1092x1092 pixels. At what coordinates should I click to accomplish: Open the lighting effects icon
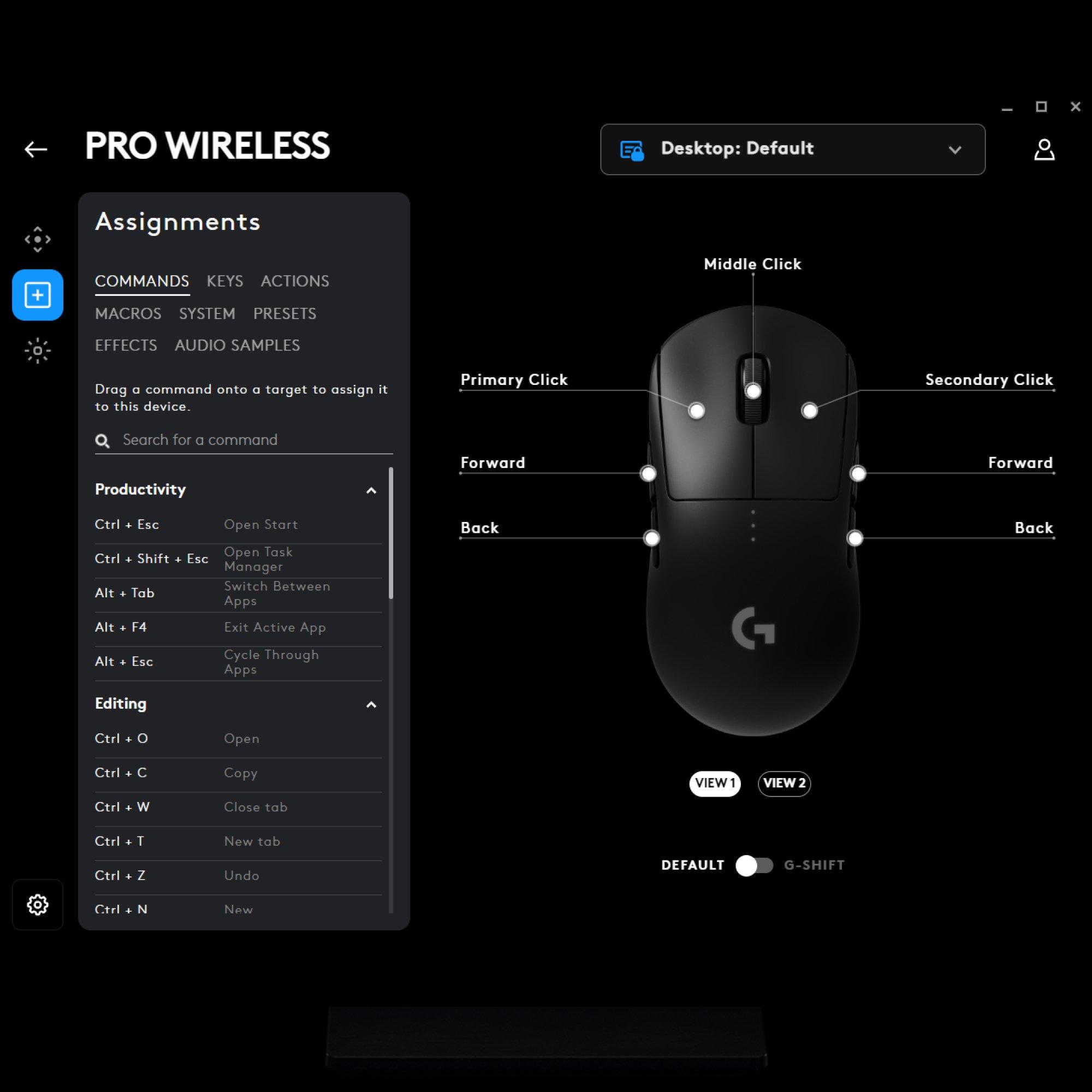tap(37, 349)
